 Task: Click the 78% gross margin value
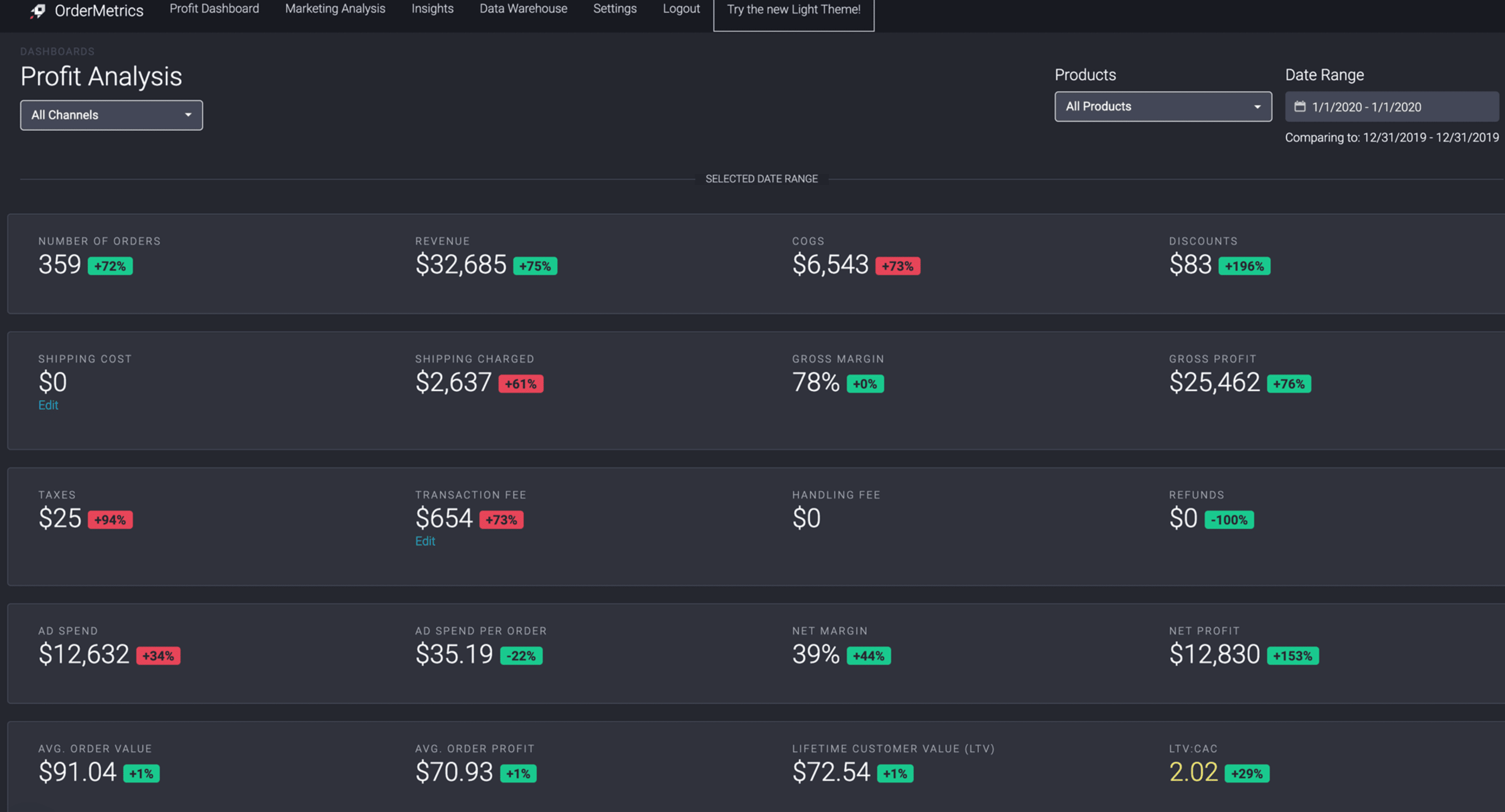[816, 382]
